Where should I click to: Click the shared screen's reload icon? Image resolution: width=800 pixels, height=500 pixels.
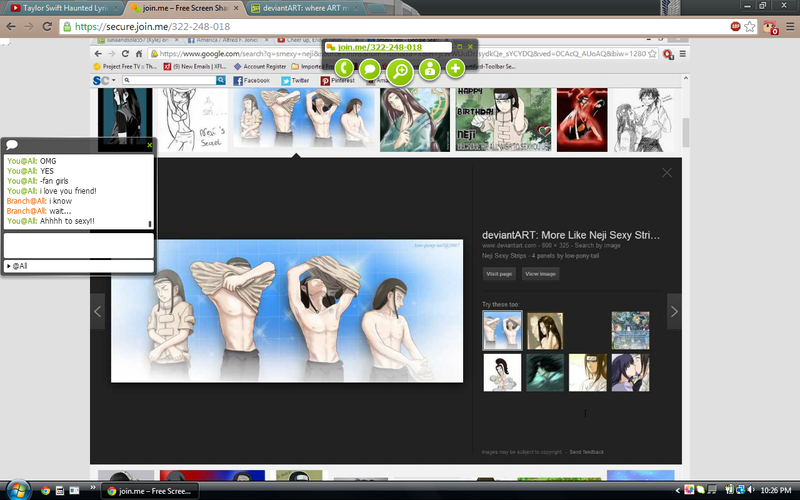[125, 54]
